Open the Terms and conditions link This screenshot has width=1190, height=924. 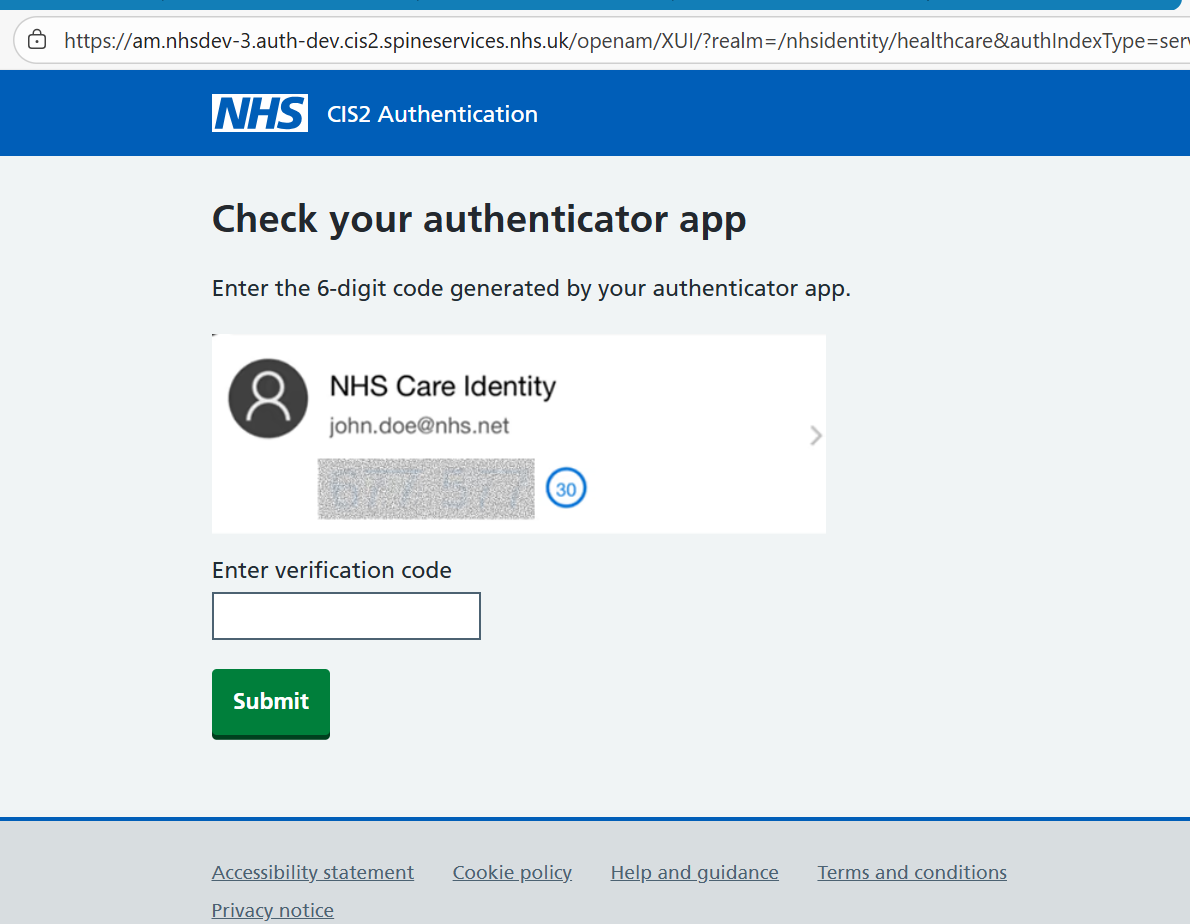pyautogui.click(x=912, y=872)
